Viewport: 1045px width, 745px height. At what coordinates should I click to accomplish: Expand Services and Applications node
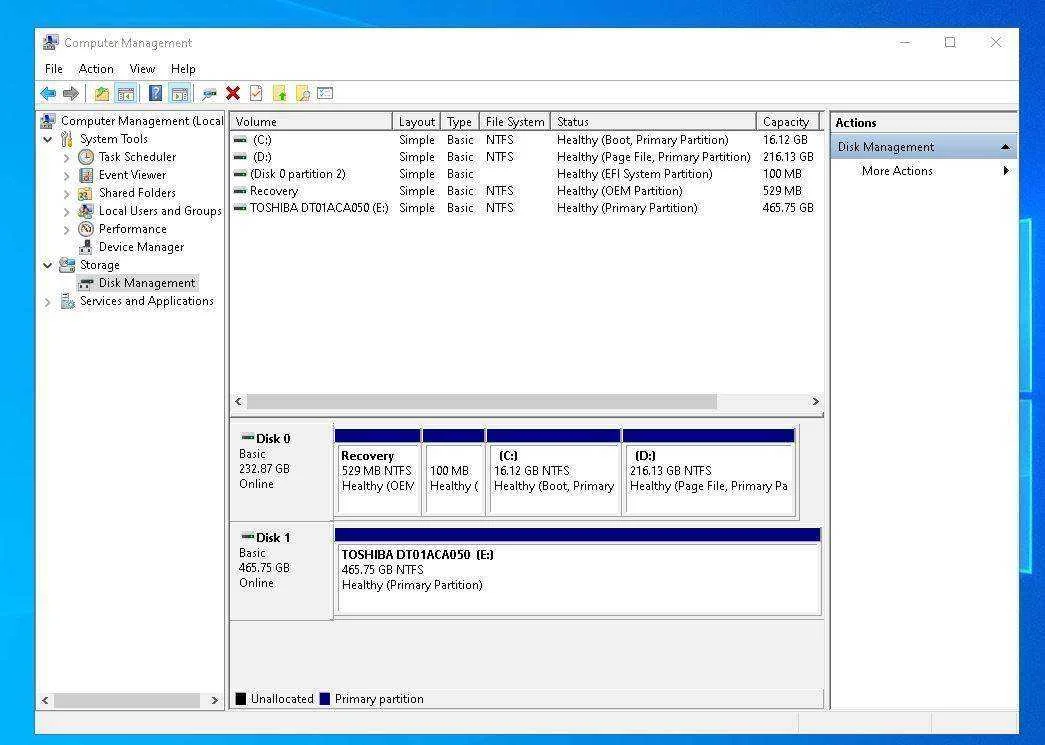[x=47, y=302]
